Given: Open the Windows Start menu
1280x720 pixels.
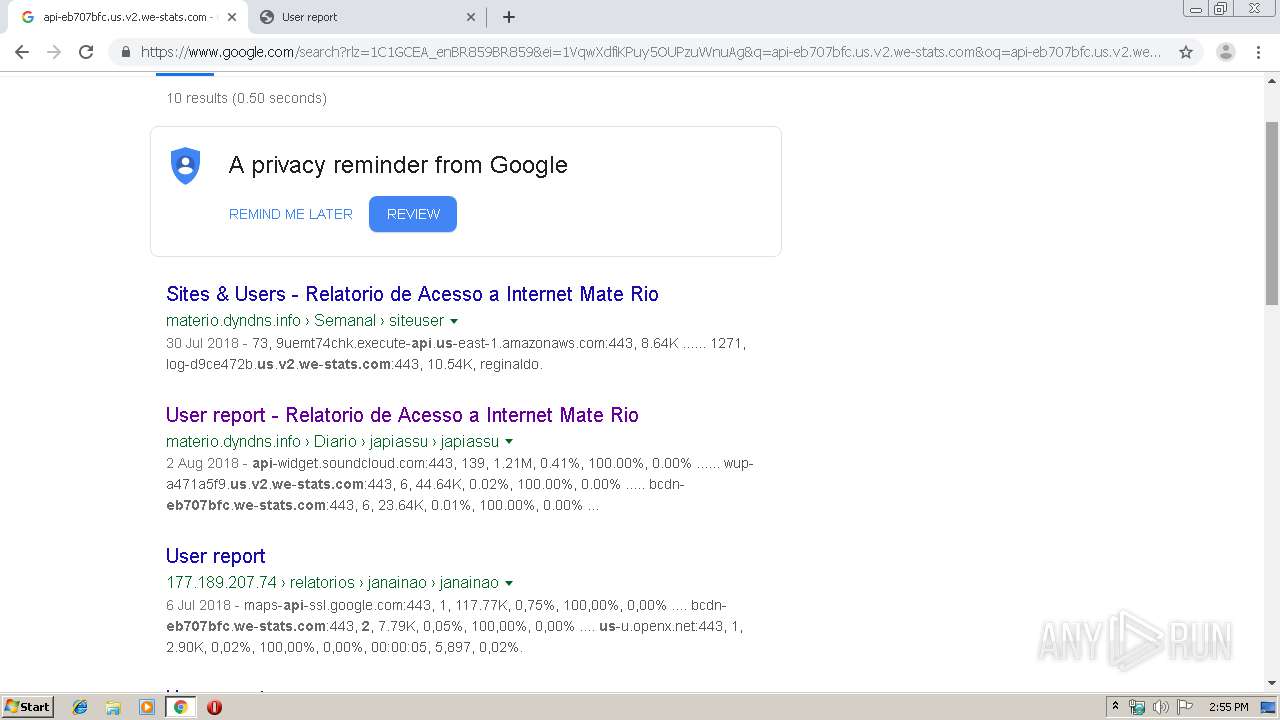Looking at the screenshot, I should click(28, 707).
